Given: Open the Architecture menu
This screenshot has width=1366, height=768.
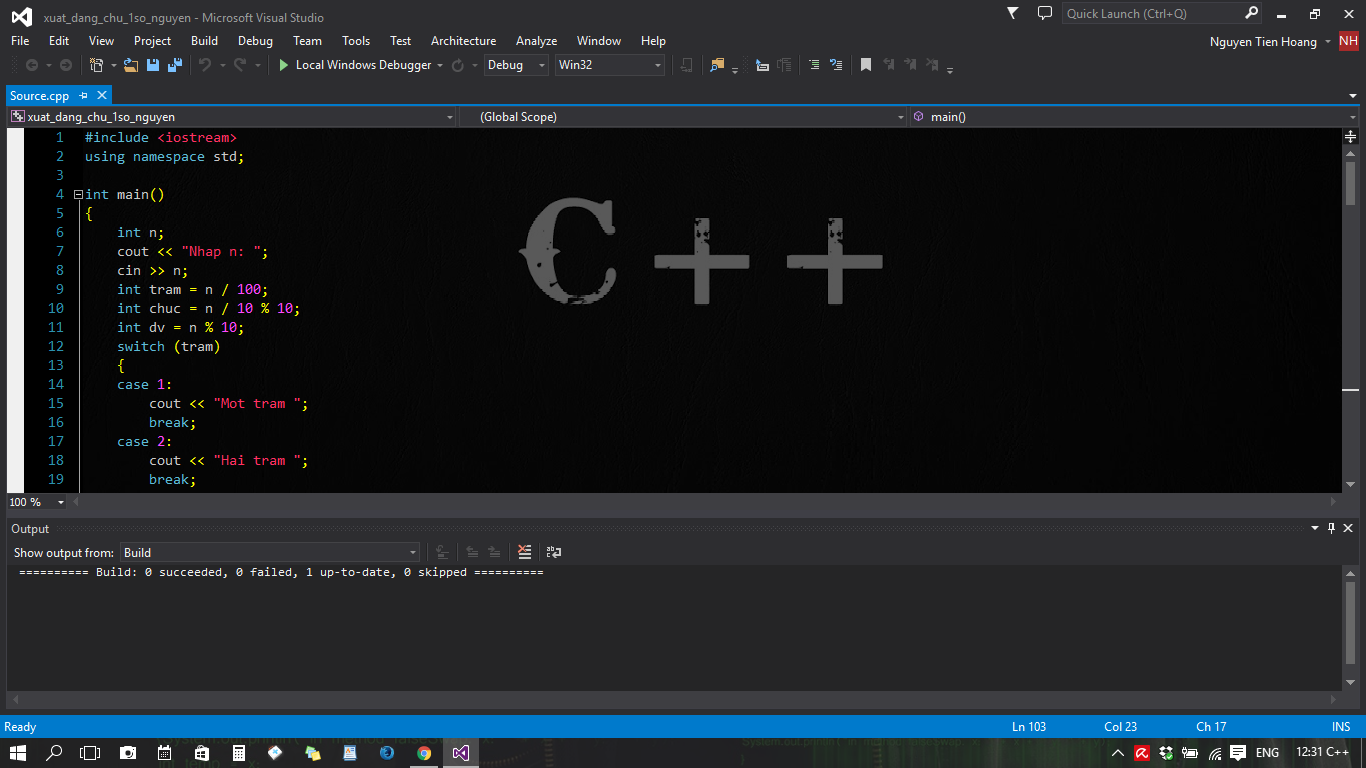Looking at the screenshot, I should (x=463, y=41).
